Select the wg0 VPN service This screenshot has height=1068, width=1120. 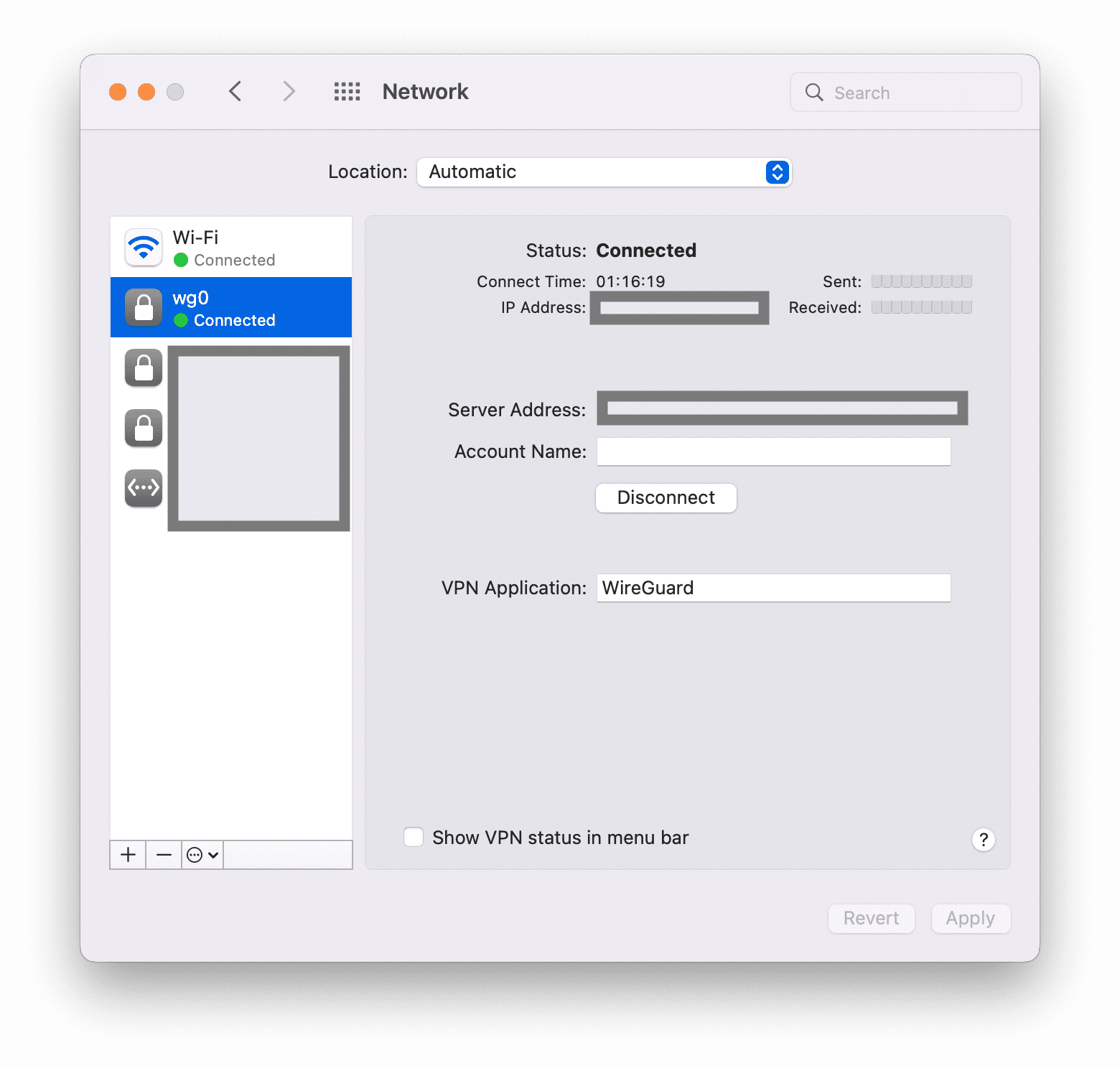pos(230,307)
